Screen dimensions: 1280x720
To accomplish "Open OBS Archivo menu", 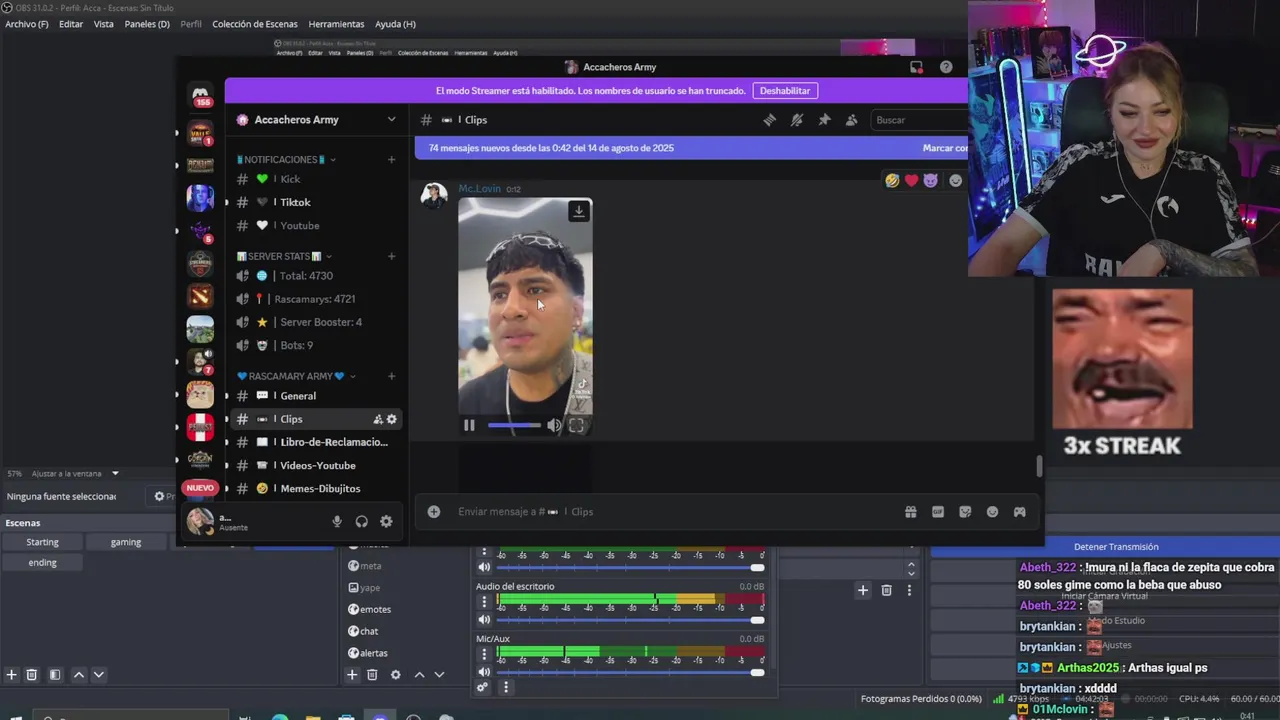I will point(27,24).
